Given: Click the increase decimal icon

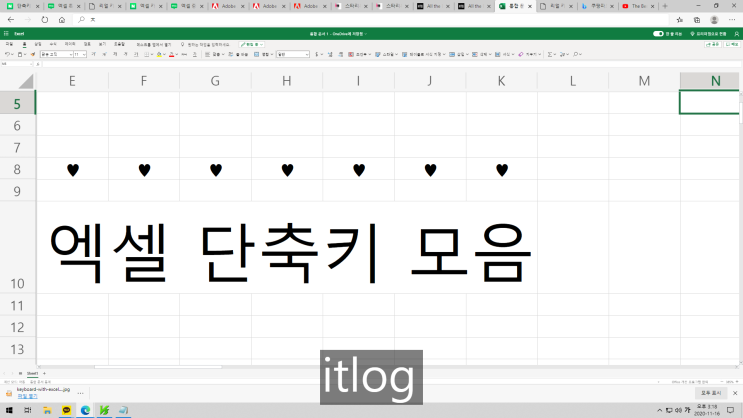Looking at the screenshot, I should (x=330, y=55).
